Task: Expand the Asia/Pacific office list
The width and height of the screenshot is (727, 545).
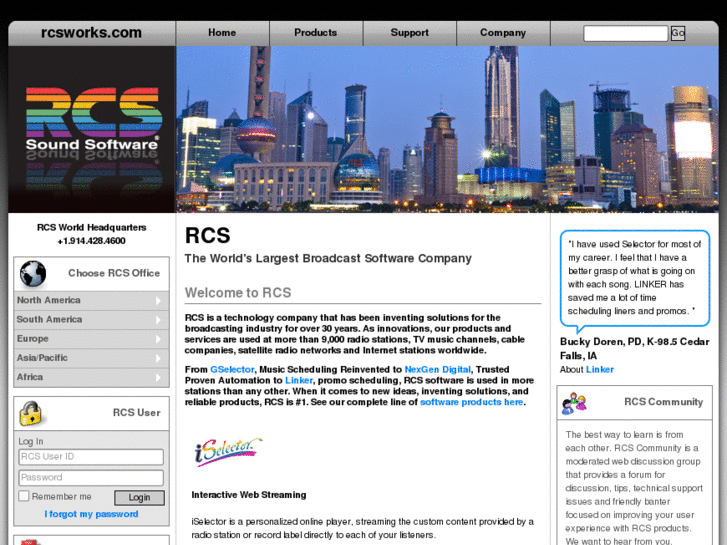Action: (x=91, y=358)
